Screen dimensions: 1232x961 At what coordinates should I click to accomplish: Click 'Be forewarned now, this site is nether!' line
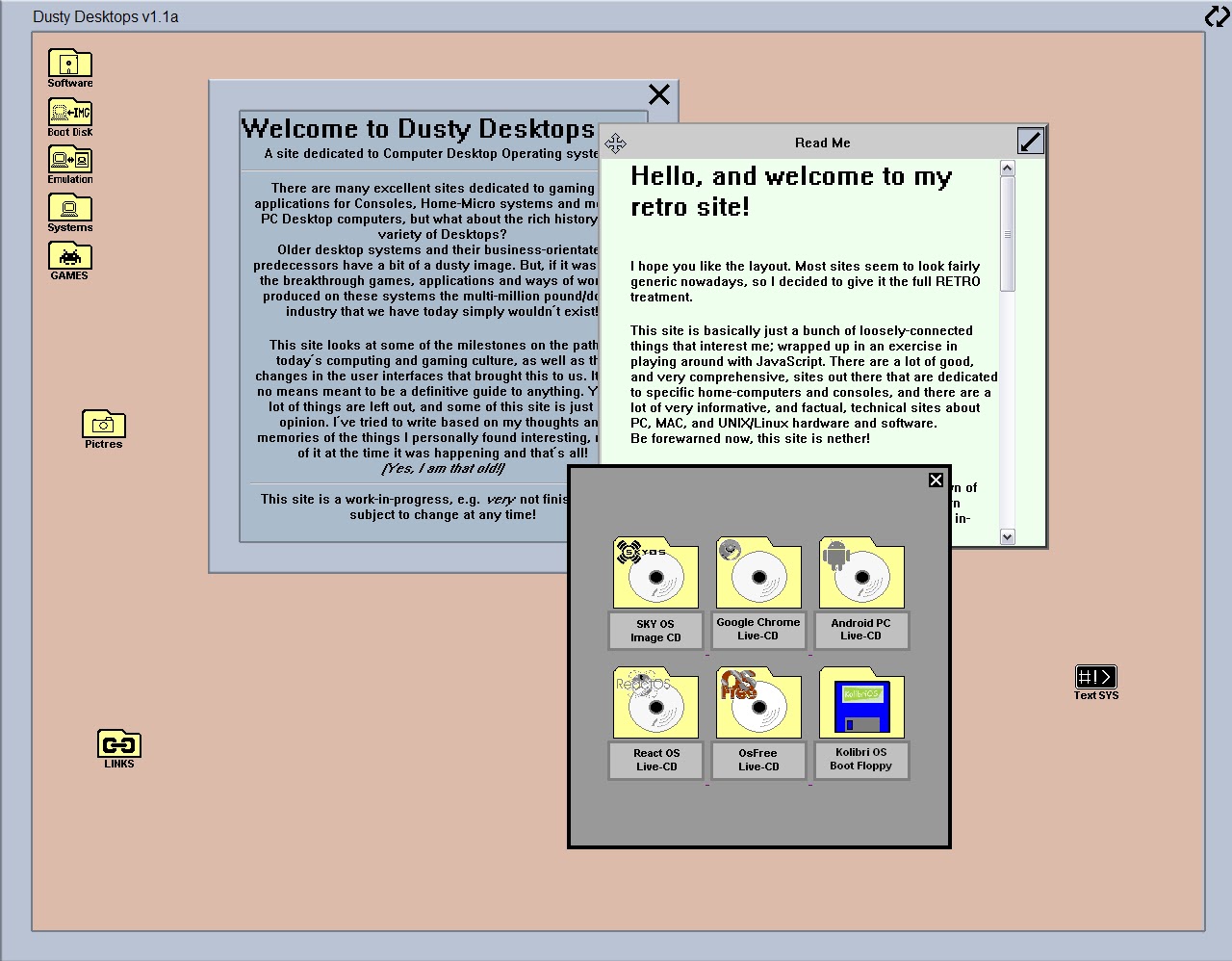pos(751,438)
